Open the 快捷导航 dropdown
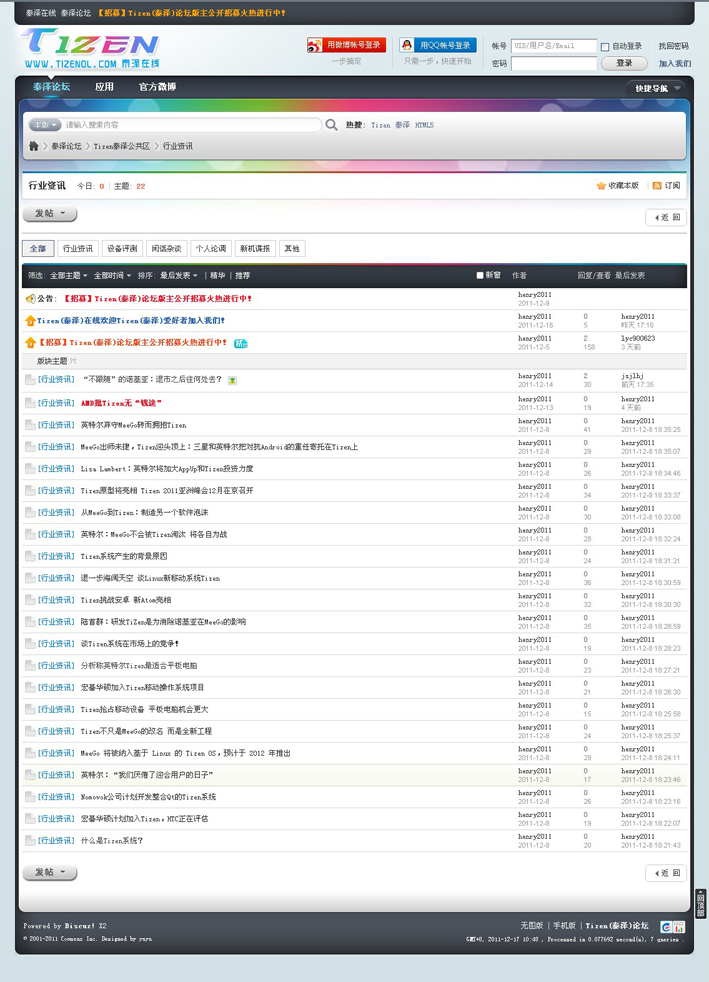The image size is (709, 982). (x=656, y=88)
